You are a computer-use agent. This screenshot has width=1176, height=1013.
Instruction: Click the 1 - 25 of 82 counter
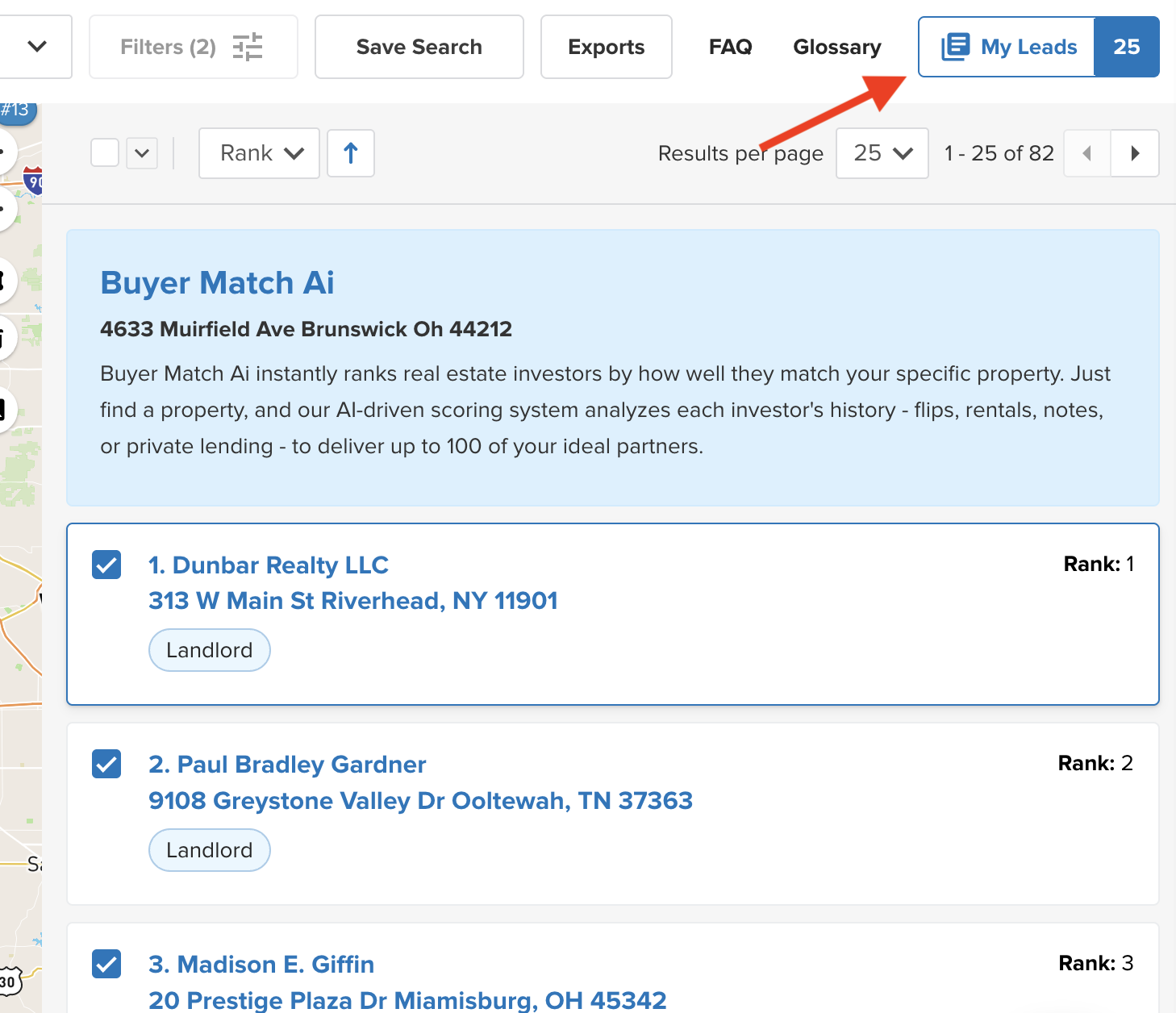[999, 153]
